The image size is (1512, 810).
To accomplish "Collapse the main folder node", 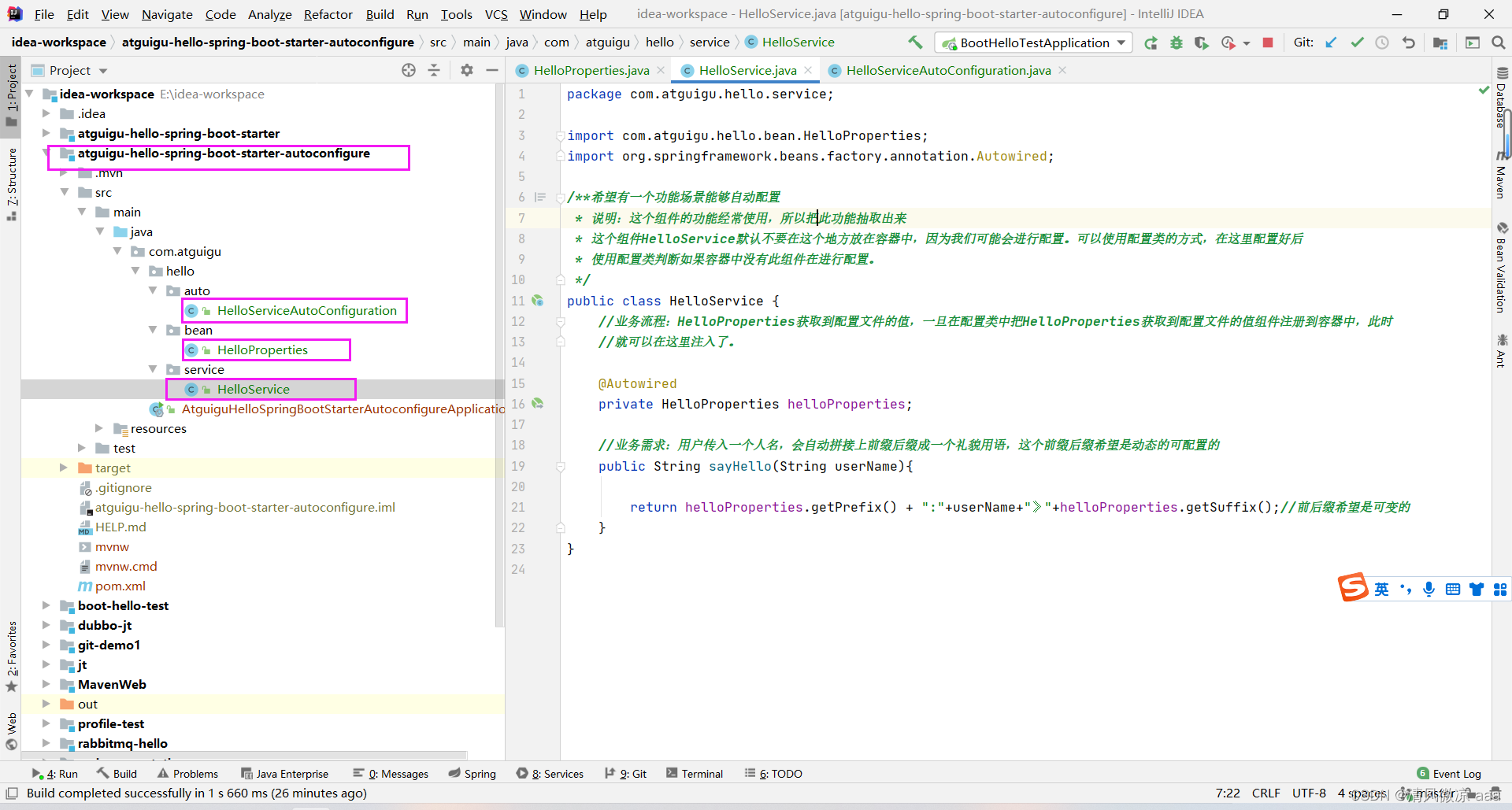I will tap(82, 212).
